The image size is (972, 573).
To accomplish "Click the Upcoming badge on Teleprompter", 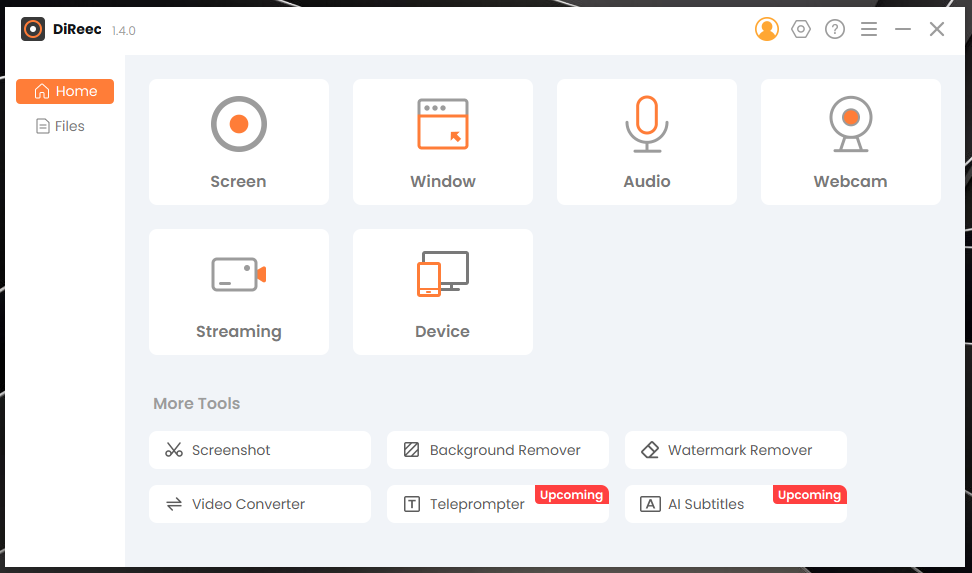I will [x=572, y=495].
